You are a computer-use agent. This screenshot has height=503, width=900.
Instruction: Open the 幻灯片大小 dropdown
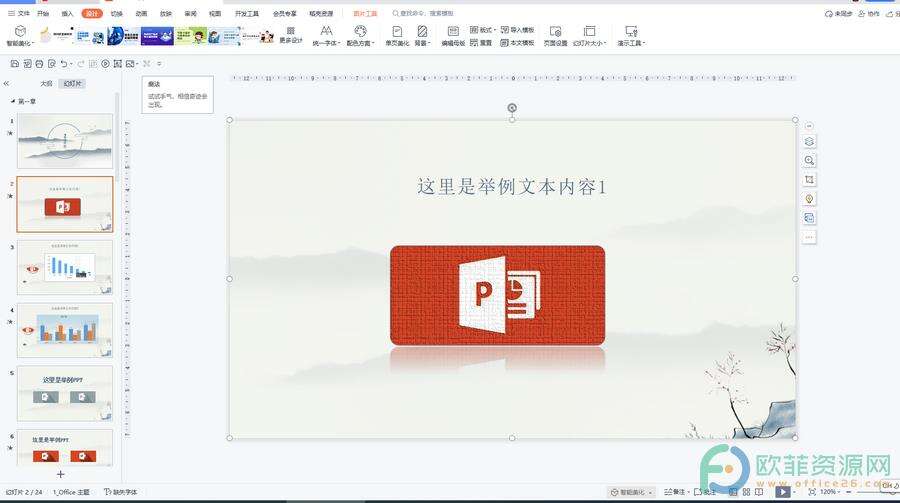coord(589,43)
